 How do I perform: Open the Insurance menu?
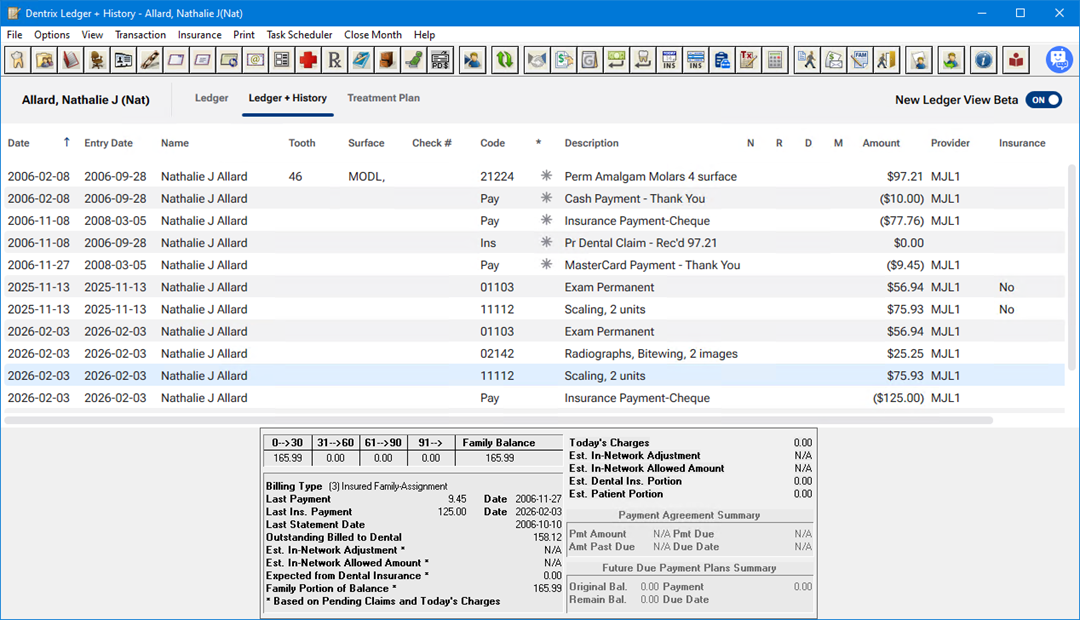200,35
